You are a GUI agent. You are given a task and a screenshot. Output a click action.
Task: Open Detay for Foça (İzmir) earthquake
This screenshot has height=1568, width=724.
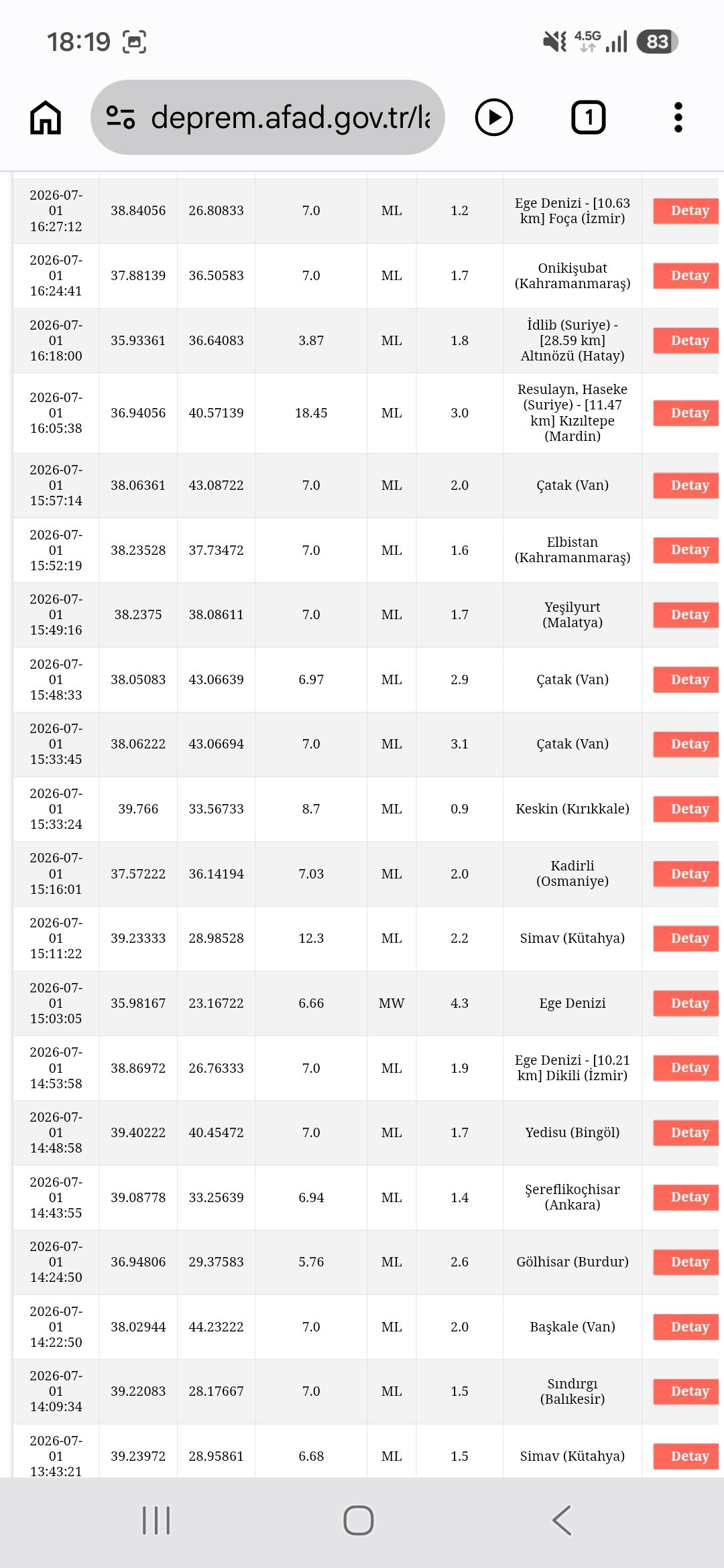tap(686, 211)
